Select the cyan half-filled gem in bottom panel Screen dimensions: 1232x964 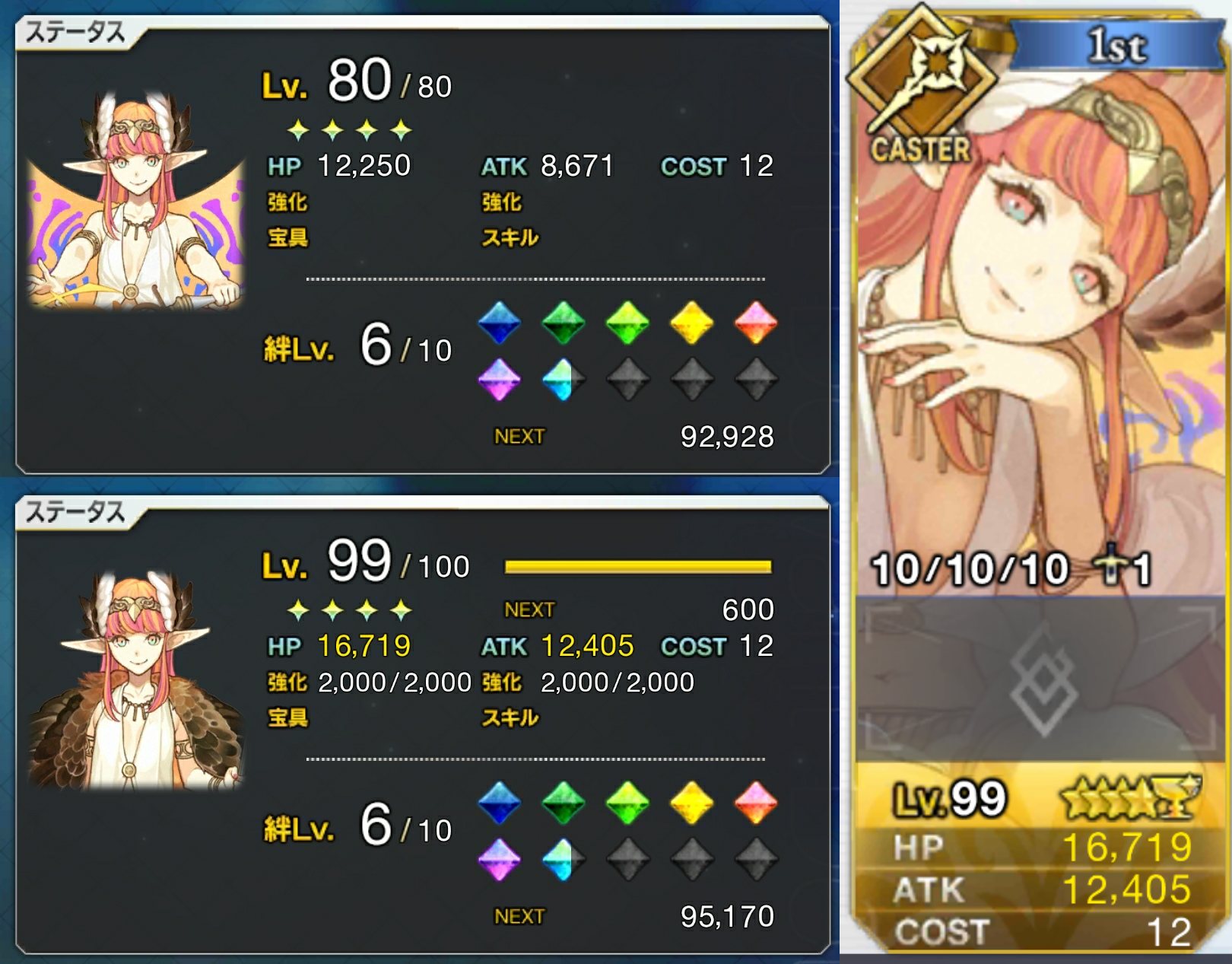pos(564,860)
